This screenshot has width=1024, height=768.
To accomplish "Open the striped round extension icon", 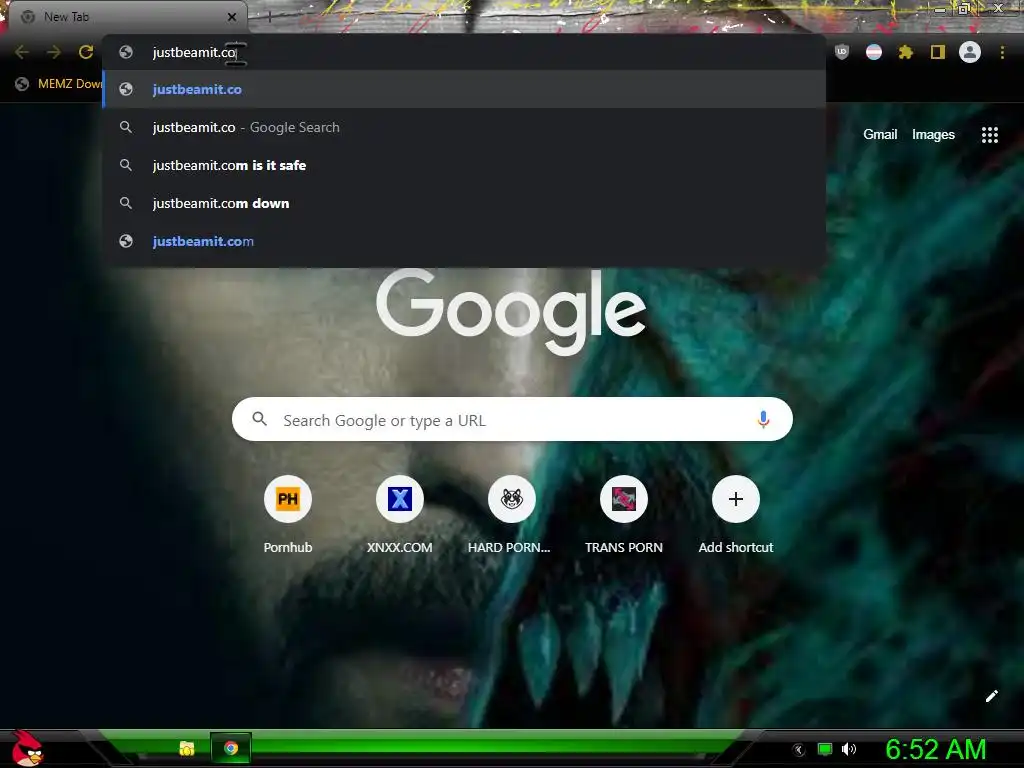I will [874, 52].
